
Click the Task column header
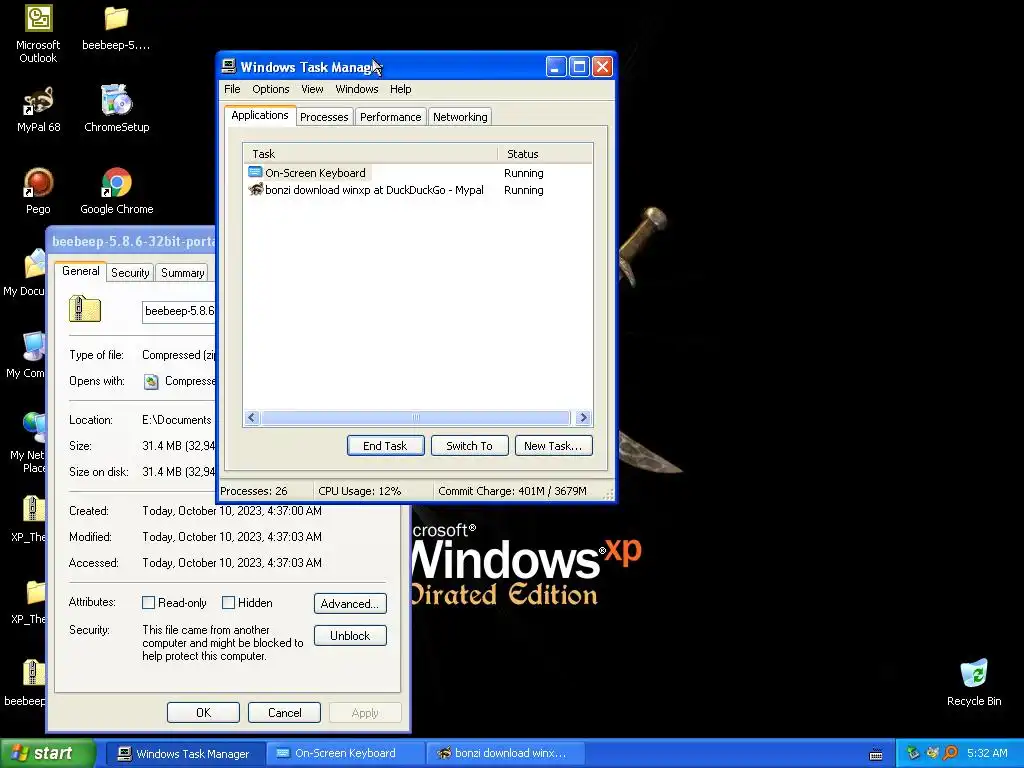click(370, 153)
